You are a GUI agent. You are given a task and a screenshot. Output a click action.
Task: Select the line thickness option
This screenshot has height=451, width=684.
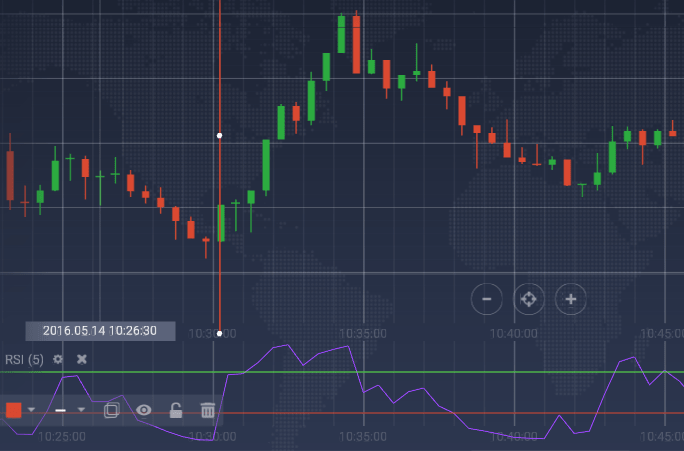[x=61, y=410]
